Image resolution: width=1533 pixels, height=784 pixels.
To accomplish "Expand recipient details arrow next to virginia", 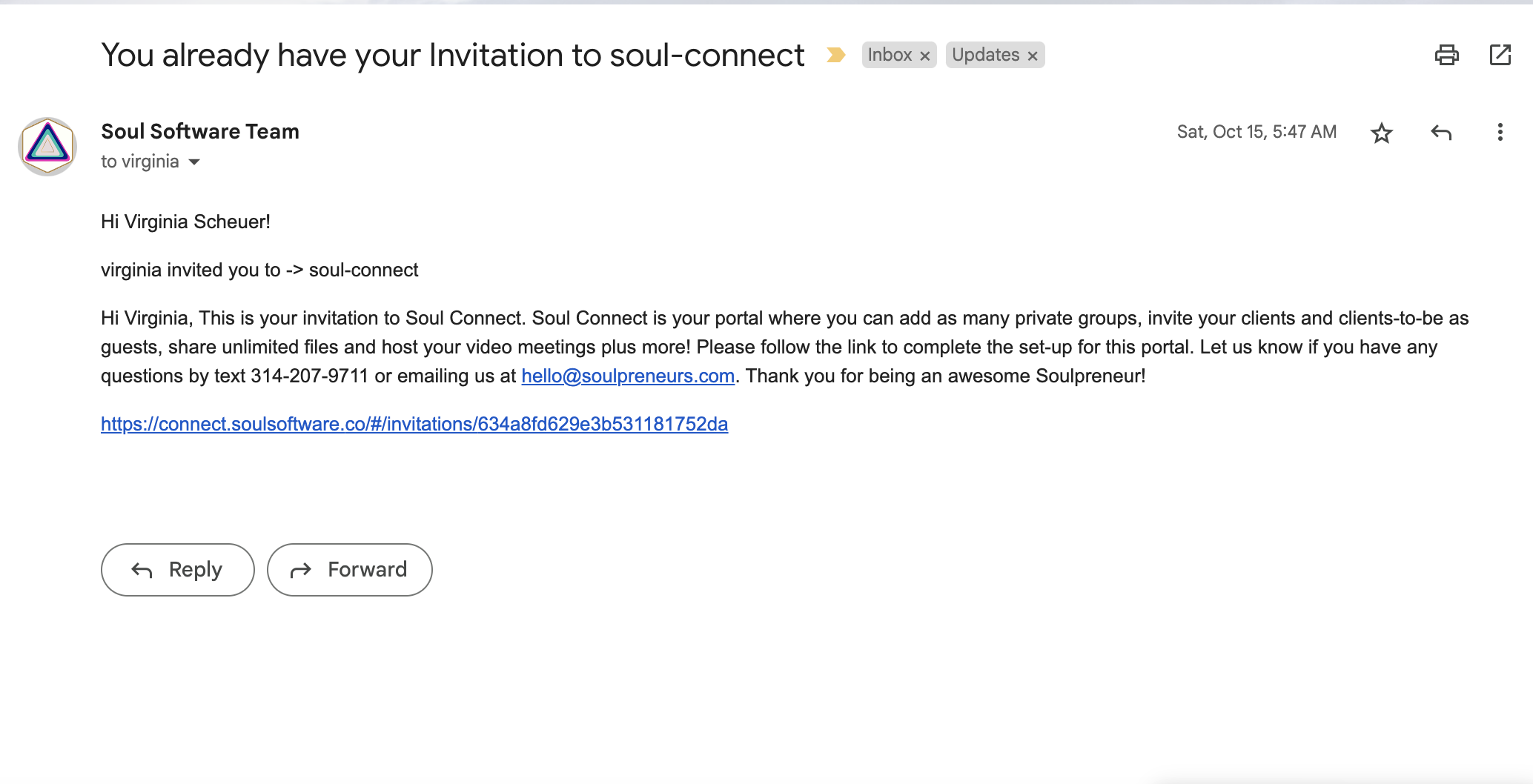I will pyautogui.click(x=194, y=162).
